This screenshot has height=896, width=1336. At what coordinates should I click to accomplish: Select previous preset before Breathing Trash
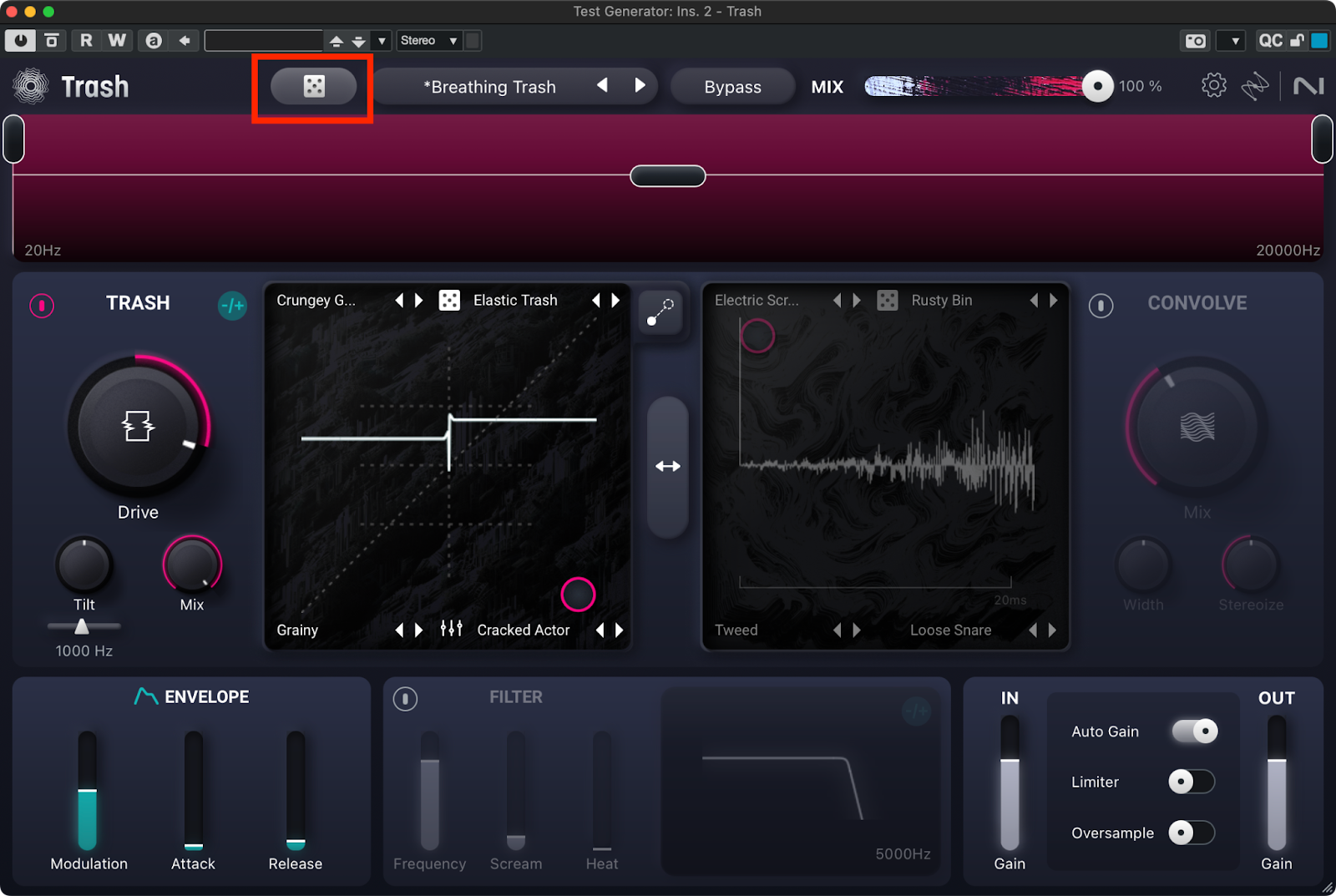tap(602, 85)
